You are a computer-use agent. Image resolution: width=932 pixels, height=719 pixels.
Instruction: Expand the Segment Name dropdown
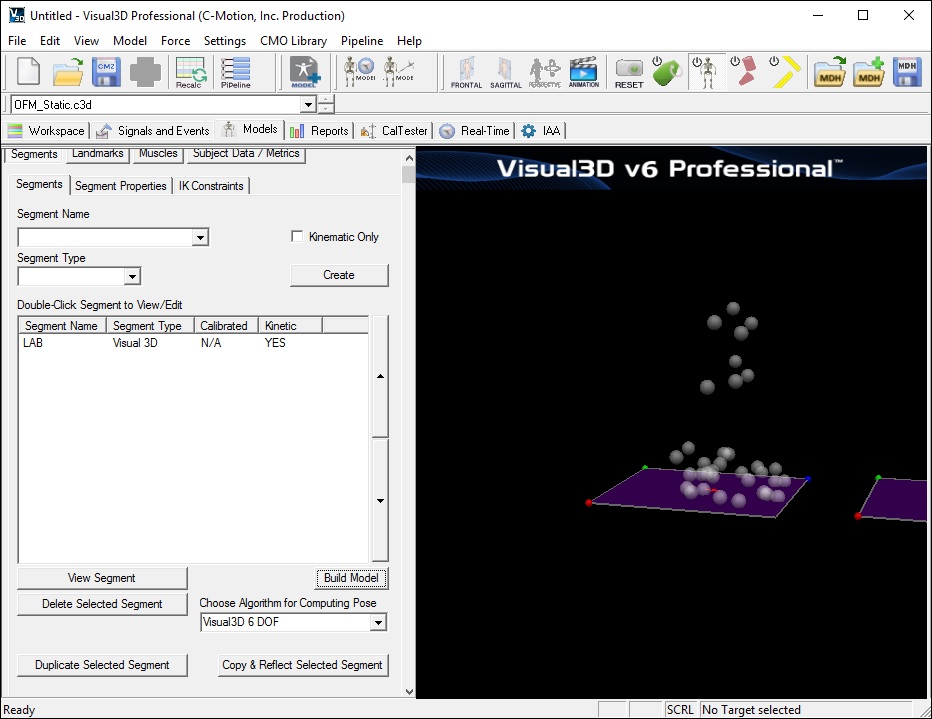coord(200,238)
